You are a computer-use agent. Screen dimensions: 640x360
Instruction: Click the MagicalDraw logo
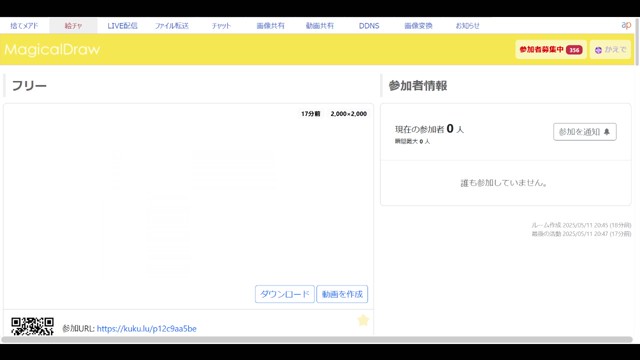(52, 49)
